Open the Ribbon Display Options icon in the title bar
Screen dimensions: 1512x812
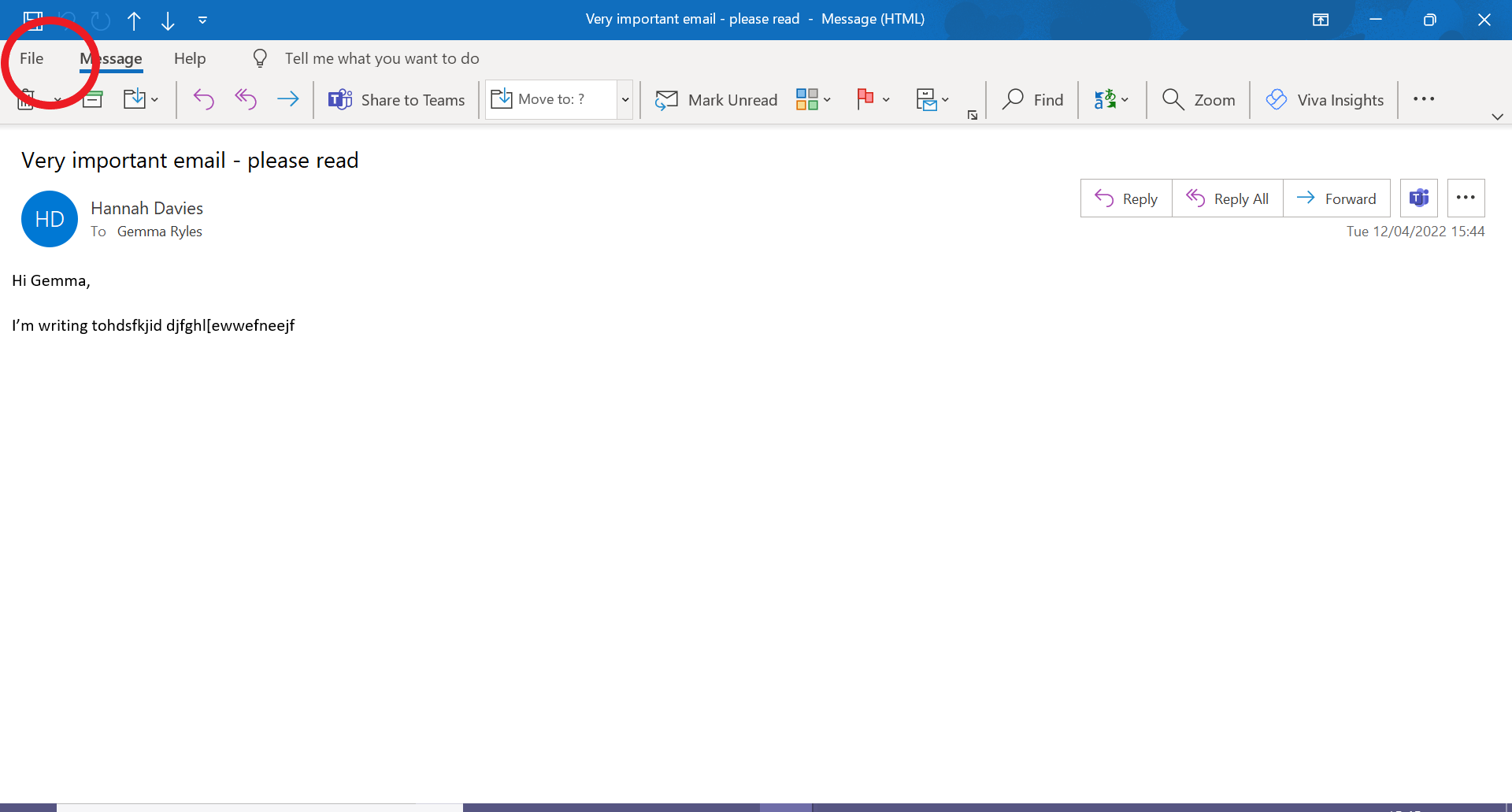[x=1321, y=20]
